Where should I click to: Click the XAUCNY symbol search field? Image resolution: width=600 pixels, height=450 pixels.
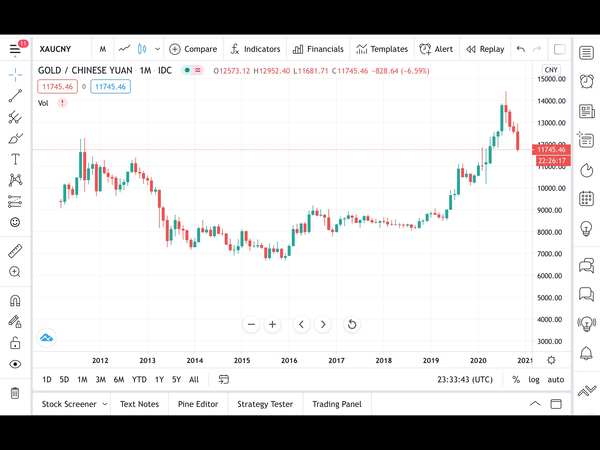coord(55,49)
